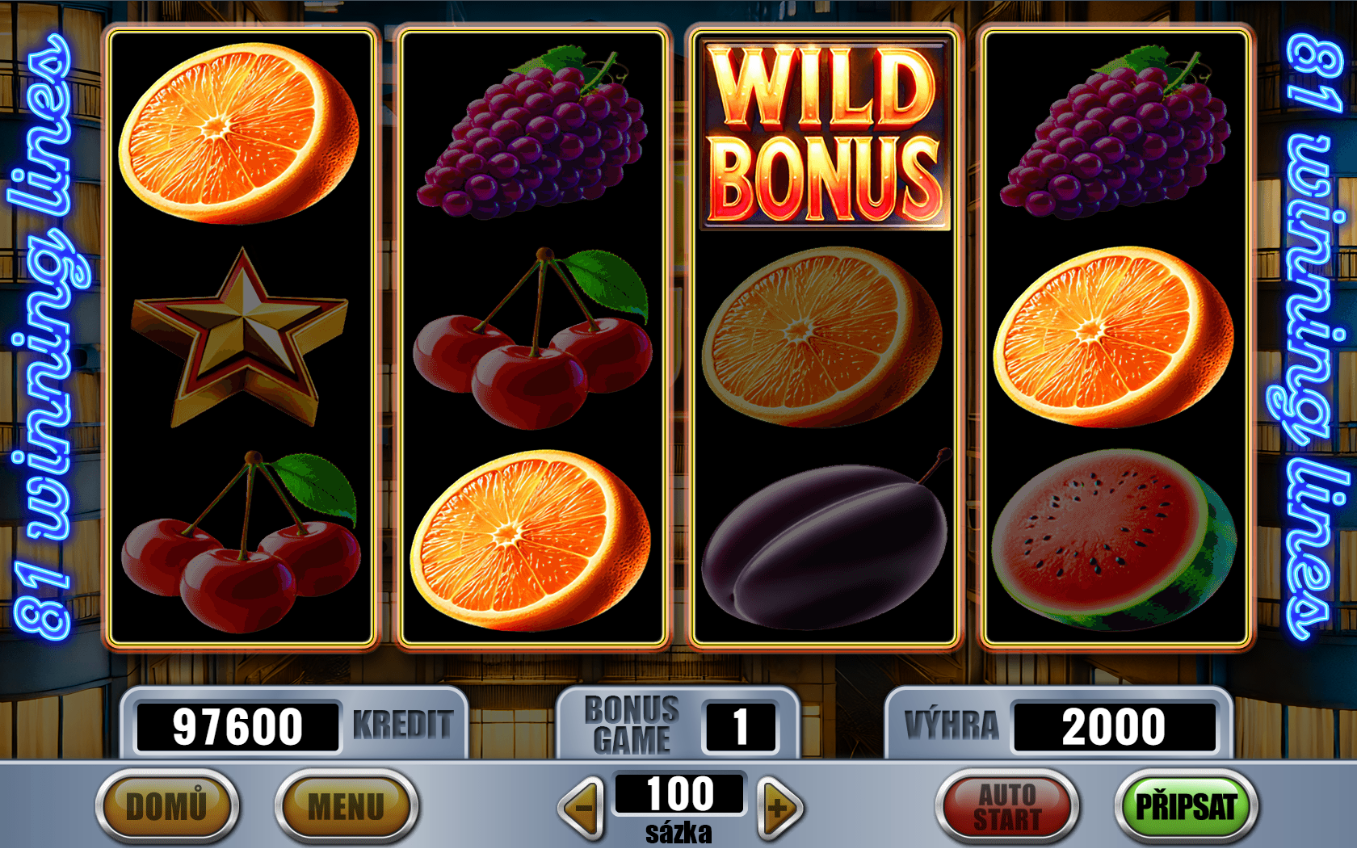Decrease the bet with the minus arrow
1357x848 pixels.
click(x=581, y=807)
